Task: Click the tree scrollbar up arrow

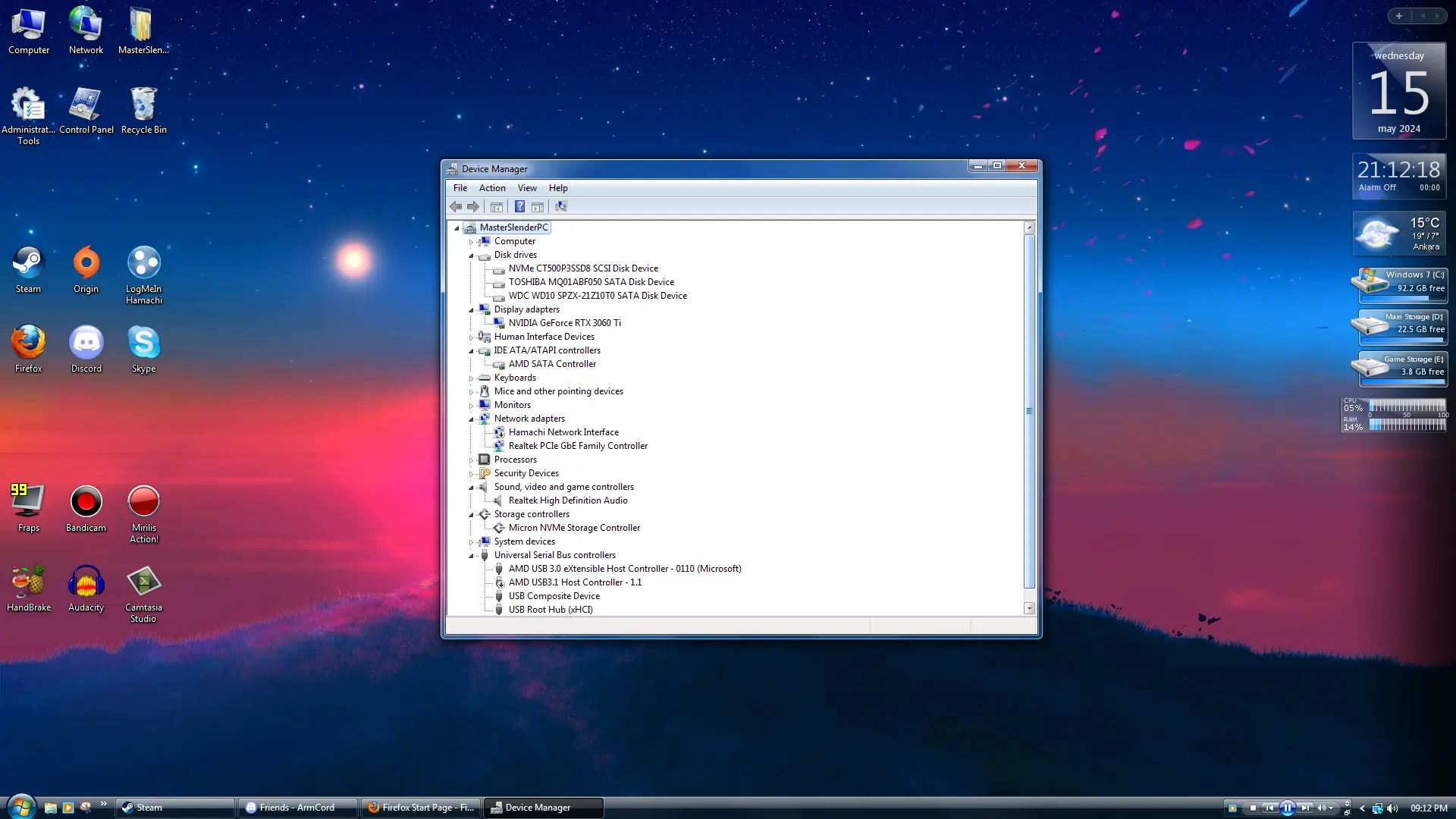Action: click(x=1029, y=227)
